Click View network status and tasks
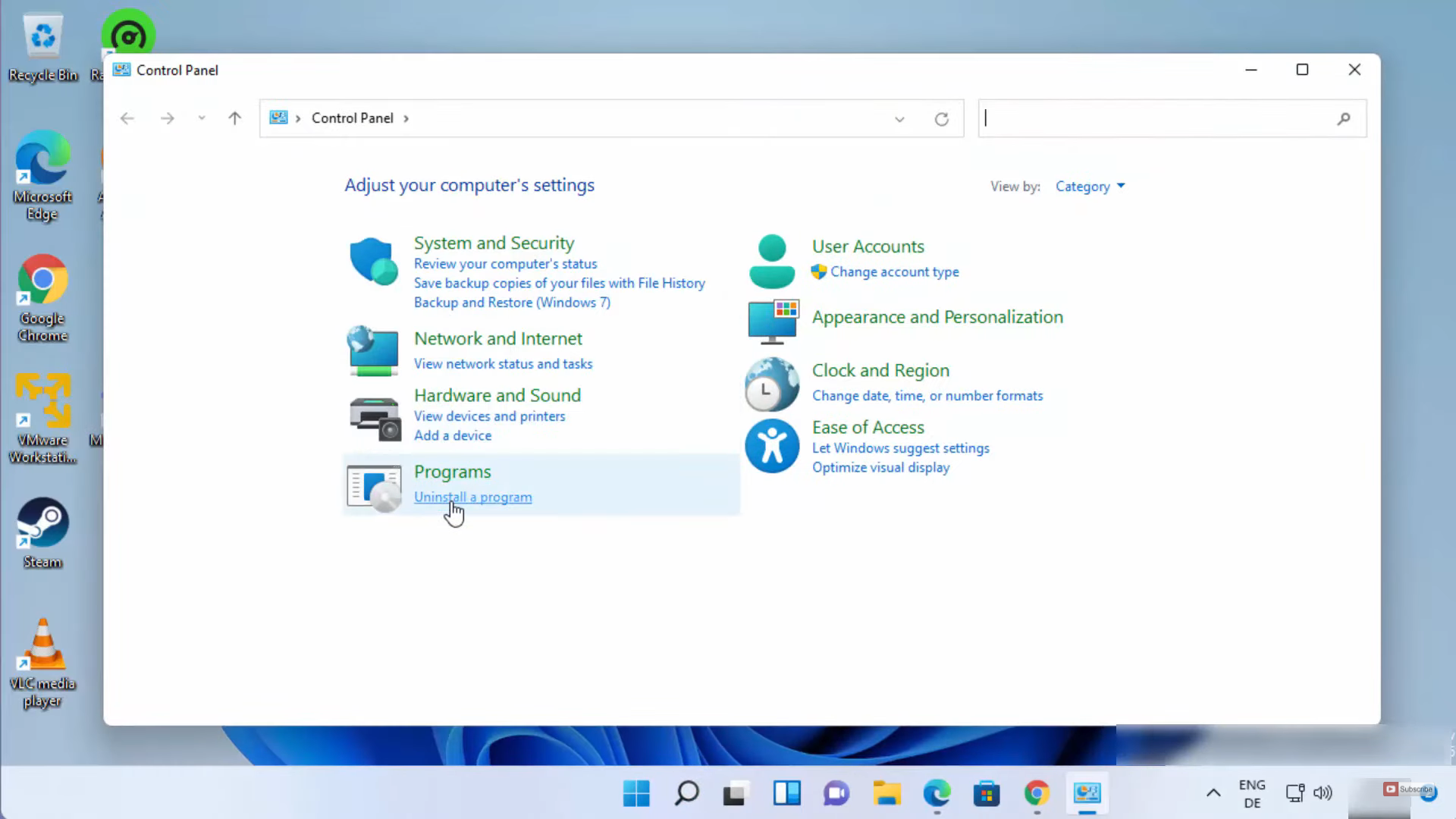The height and width of the screenshot is (819, 1456). [503, 364]
